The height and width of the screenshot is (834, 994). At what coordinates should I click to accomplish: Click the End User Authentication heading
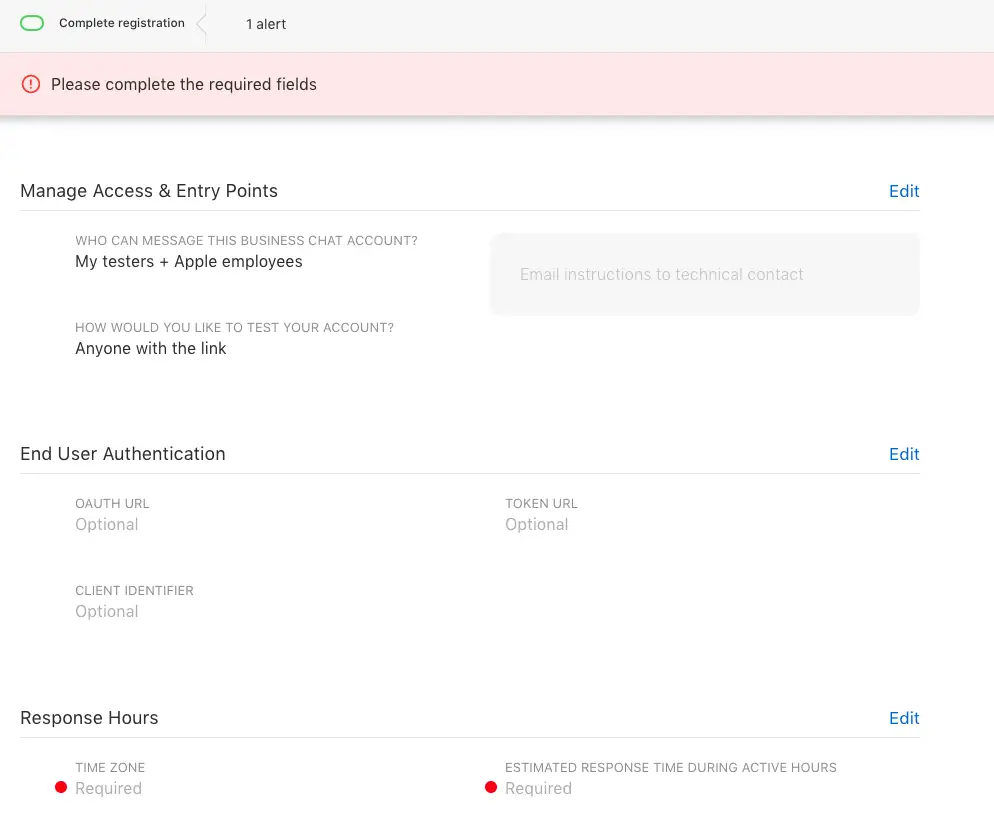coord(123,454)
